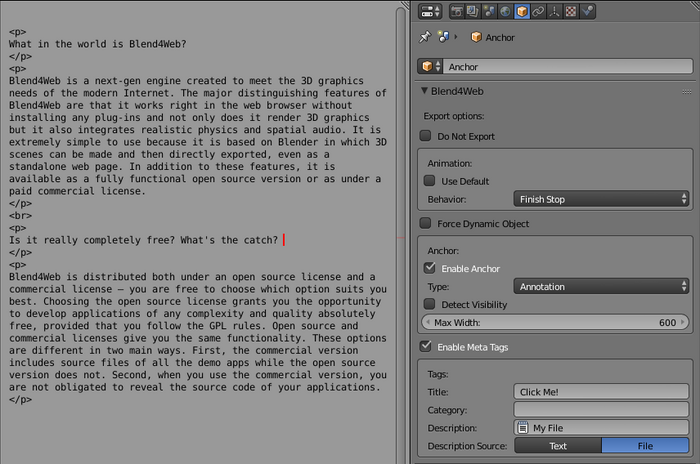
Task: Edit the Anchor object name field
Action: click(x=568, y=67)
